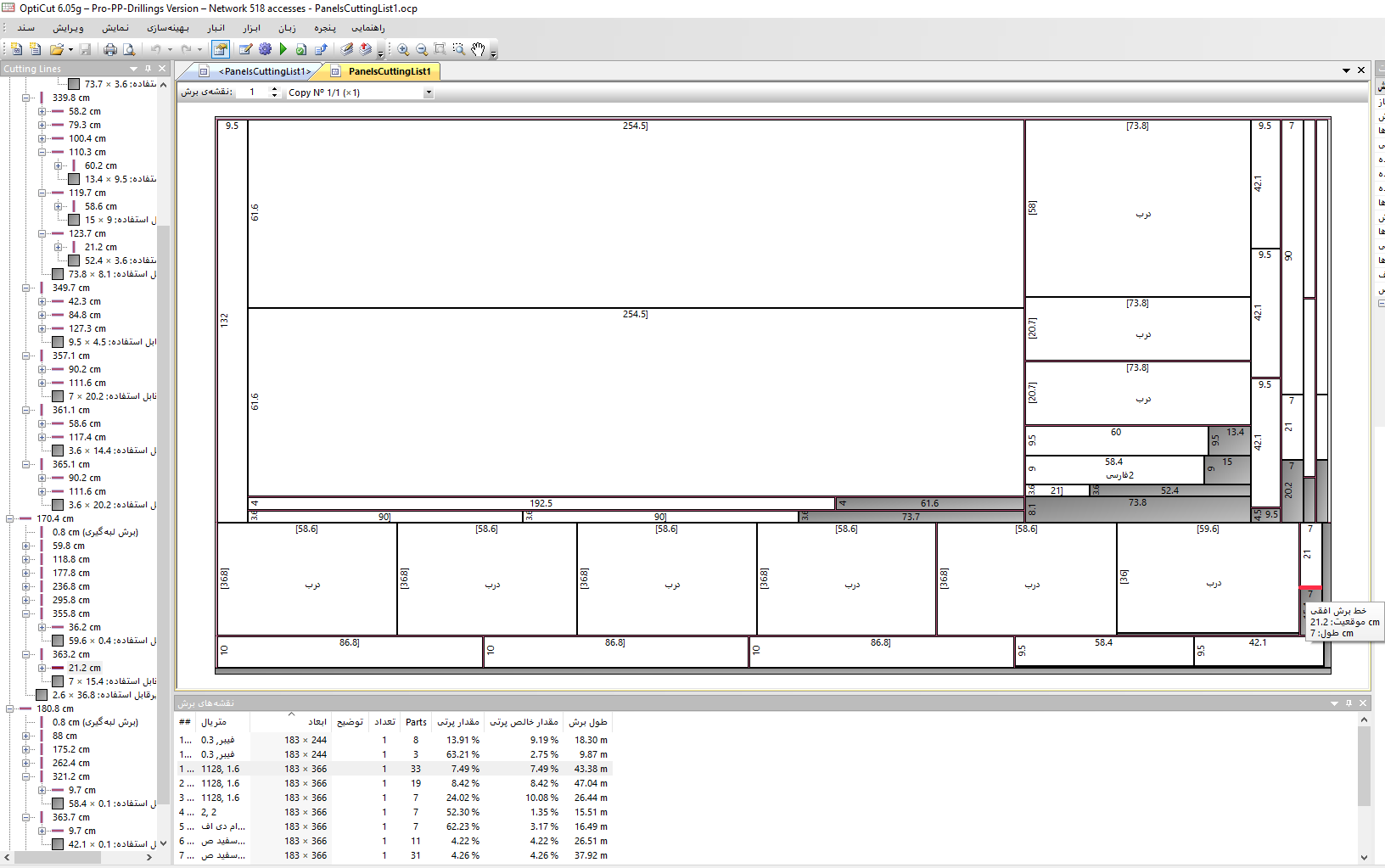Pin the نقشه‌های برش bottom panel
The image size is (1385, 868).
(x=1349, y=703)
